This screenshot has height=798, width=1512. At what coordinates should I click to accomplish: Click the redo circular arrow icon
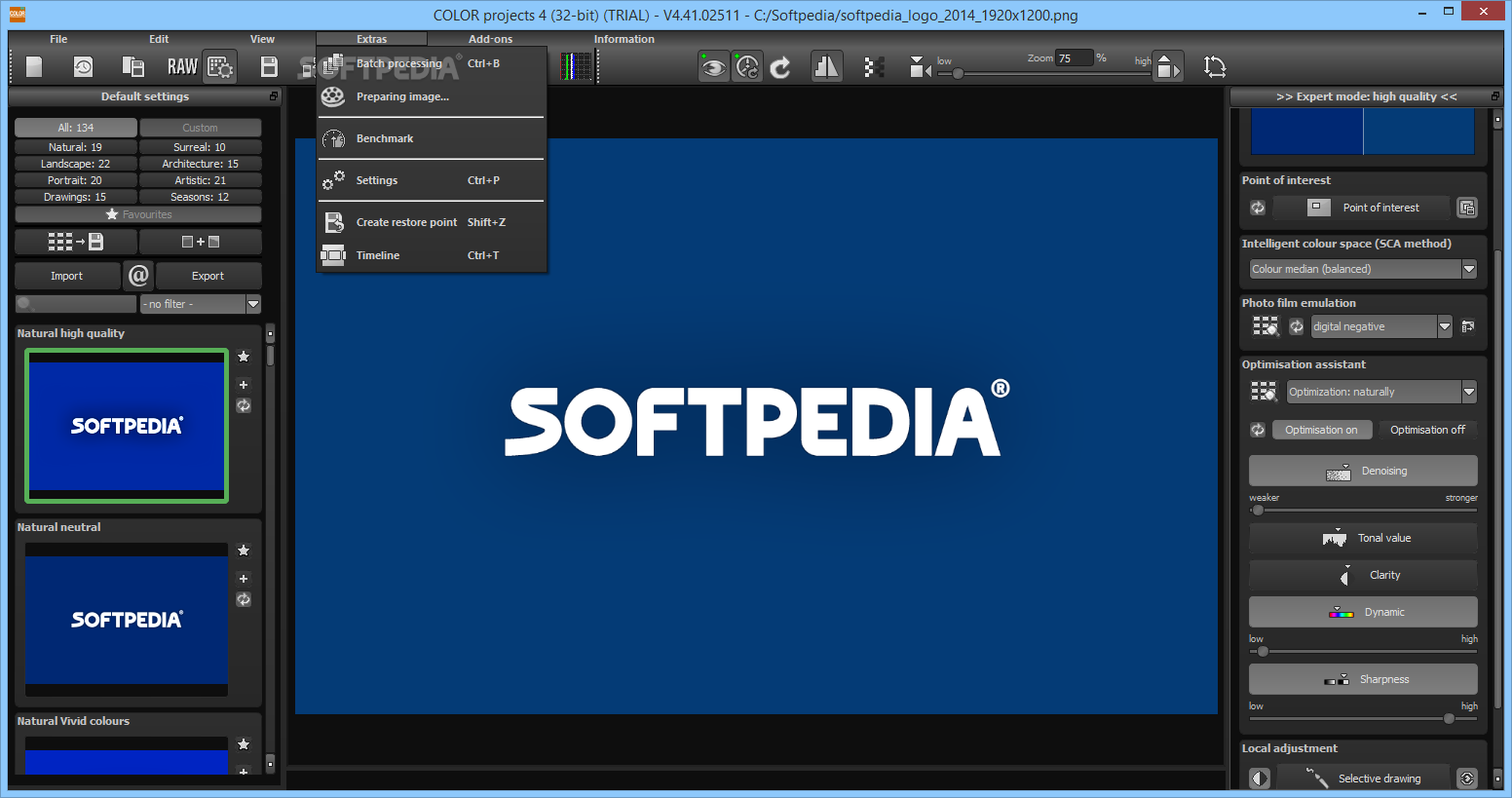pos(780,66)
